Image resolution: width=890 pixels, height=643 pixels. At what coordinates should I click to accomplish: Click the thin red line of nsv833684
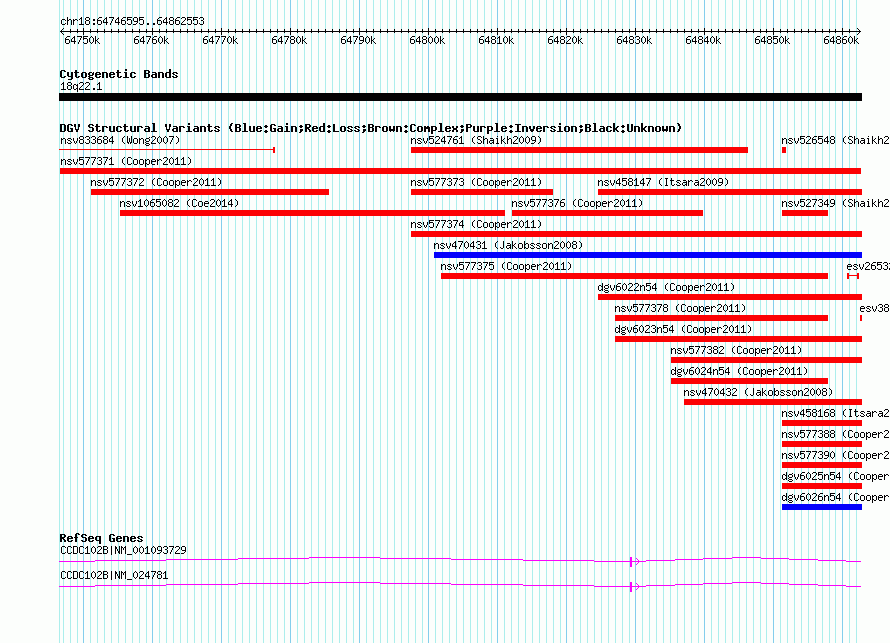click(x=167, y=150)
